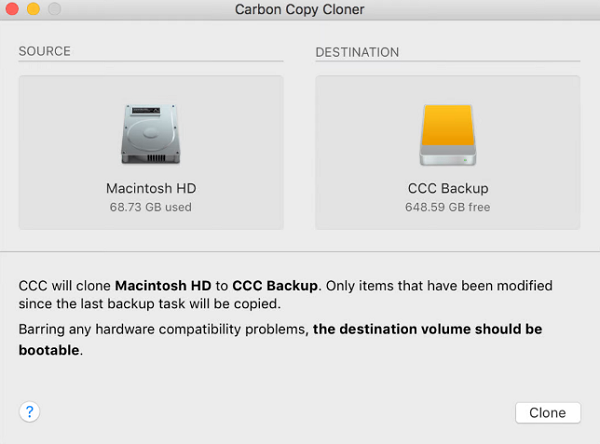600x444 pixels.
Task: Click the SOURCE section heading
Action: click(45, 51)
